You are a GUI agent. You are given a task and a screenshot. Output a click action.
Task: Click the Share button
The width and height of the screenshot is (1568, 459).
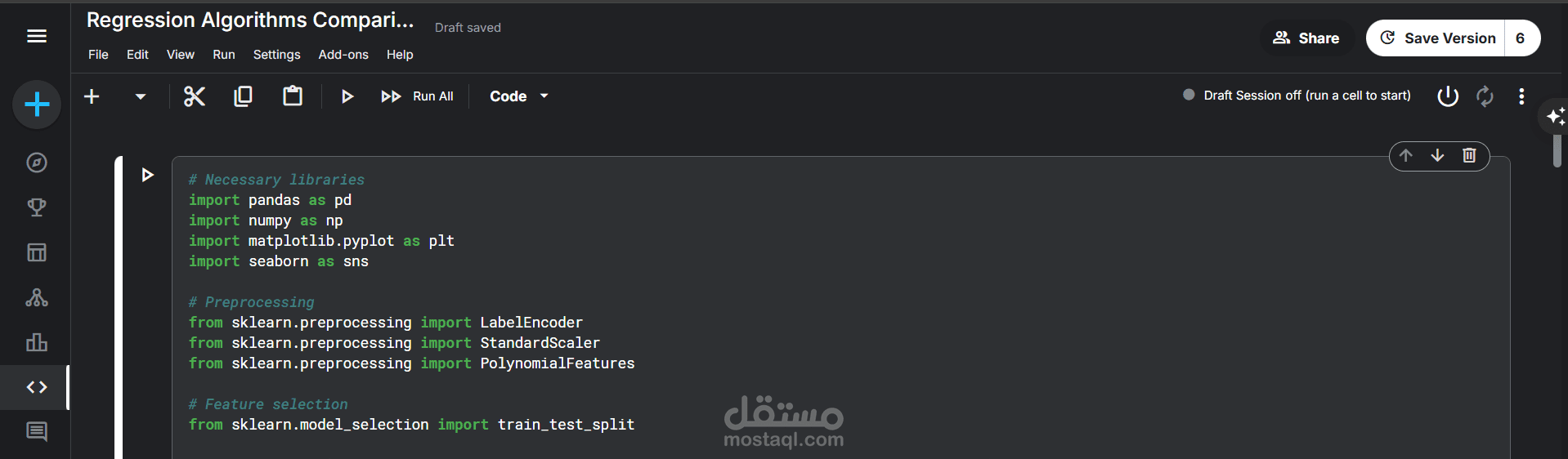point(1306,38)
